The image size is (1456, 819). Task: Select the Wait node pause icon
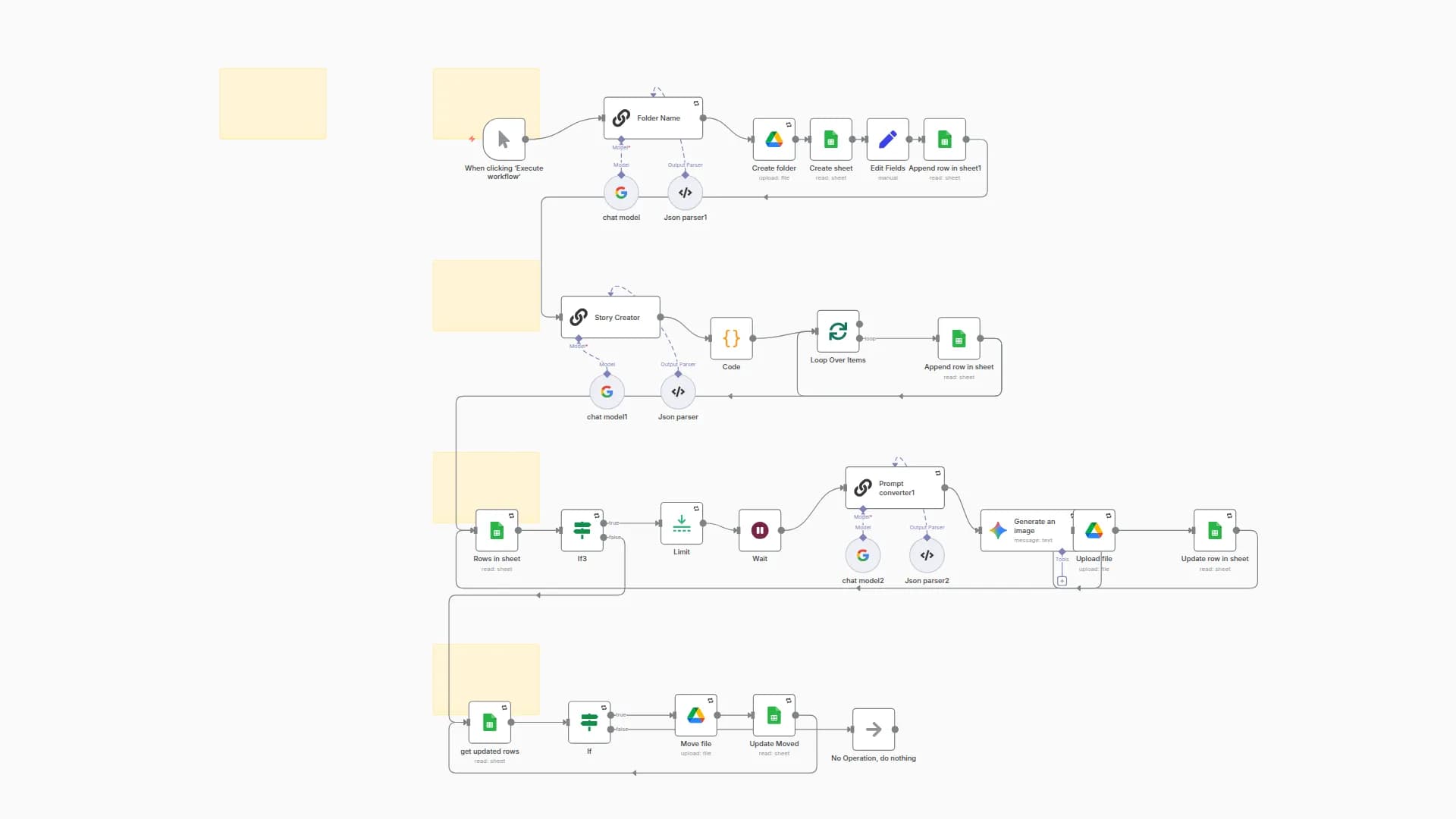(759, 531)
